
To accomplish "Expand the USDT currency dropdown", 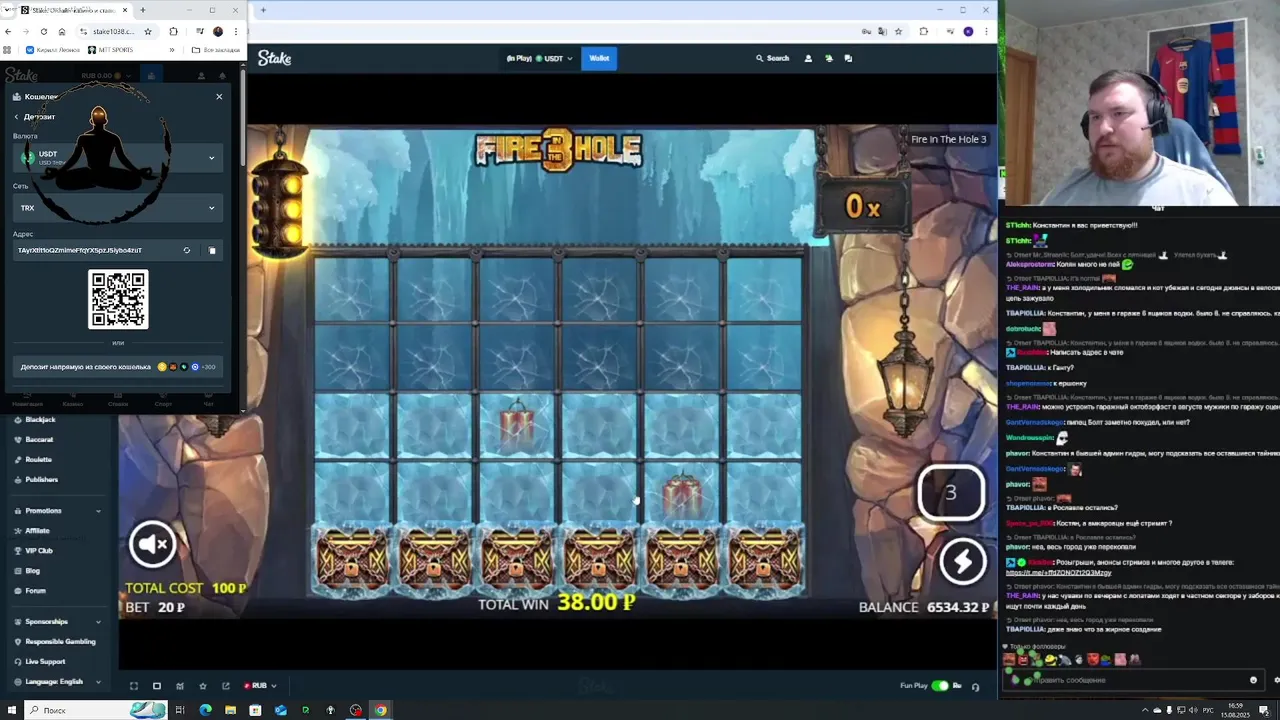I will tap(118, 158).
